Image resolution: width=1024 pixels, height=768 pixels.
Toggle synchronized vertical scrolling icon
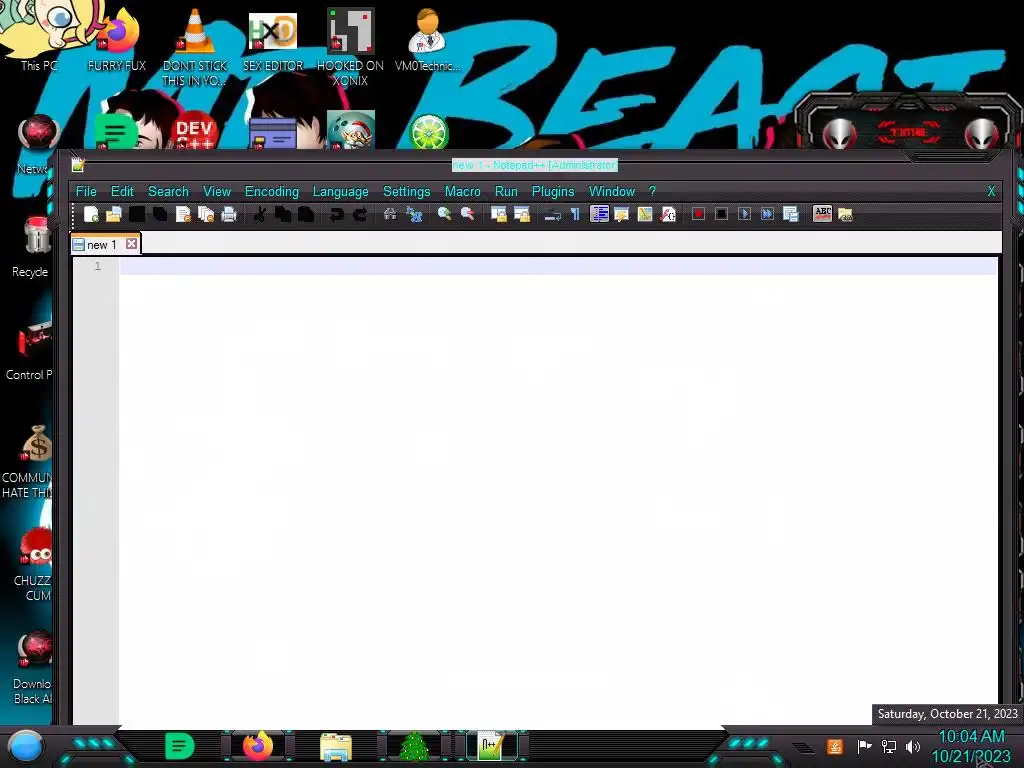click(x=499, y=214)
